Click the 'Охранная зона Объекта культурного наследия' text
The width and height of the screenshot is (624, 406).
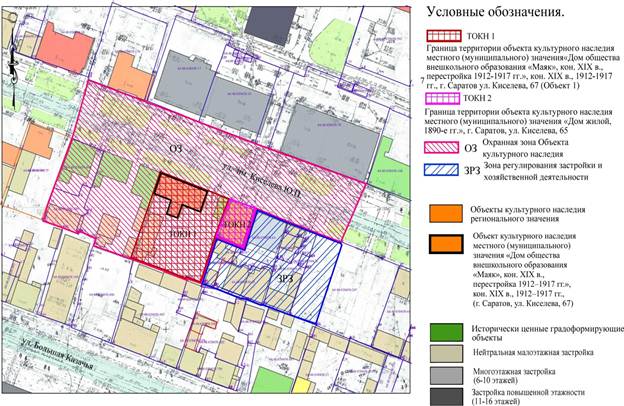coord(526,148)
